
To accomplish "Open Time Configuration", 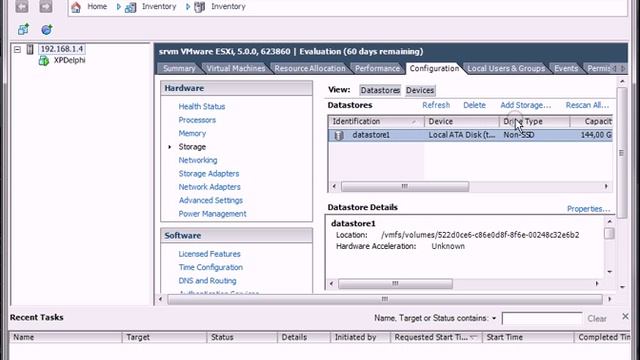I will click(211, 267).
